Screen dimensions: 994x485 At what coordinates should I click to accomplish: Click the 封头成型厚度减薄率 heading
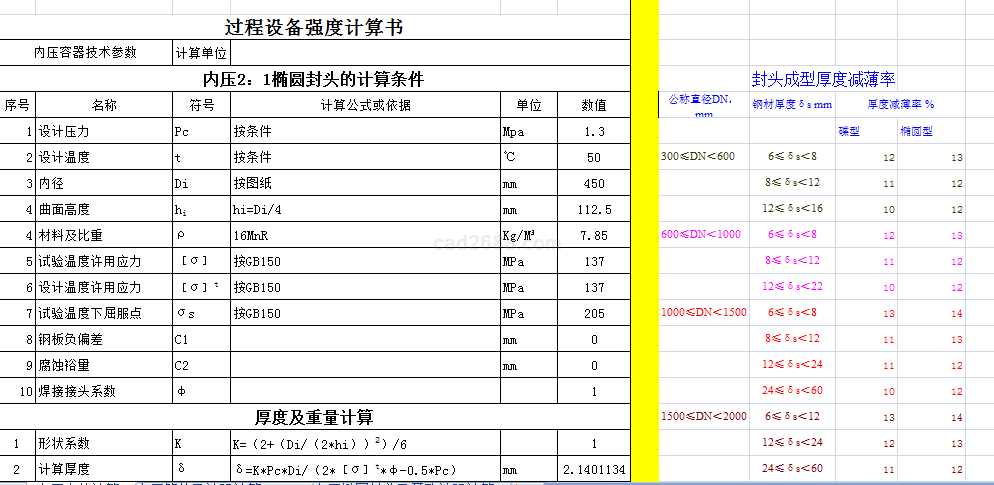tap(822, 79)
